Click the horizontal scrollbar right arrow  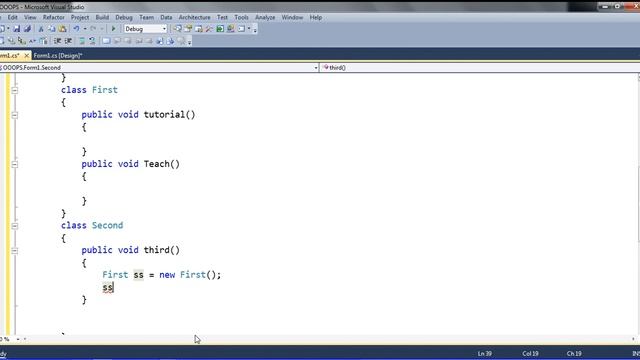(x=633, y=339)
